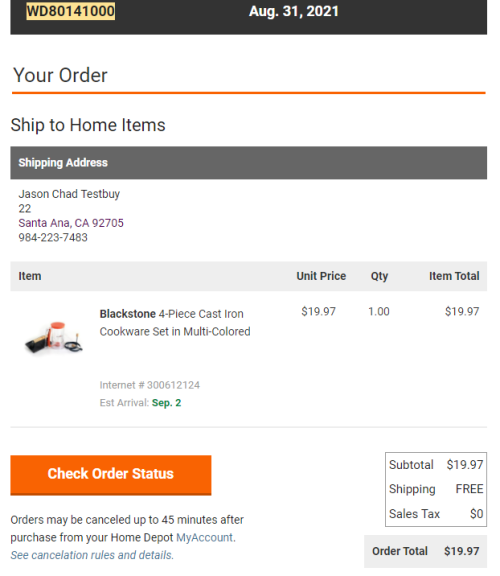This screenshot has height=576, width=500.
Task: Open the MyAccount link
Action: tap(205, 537)
